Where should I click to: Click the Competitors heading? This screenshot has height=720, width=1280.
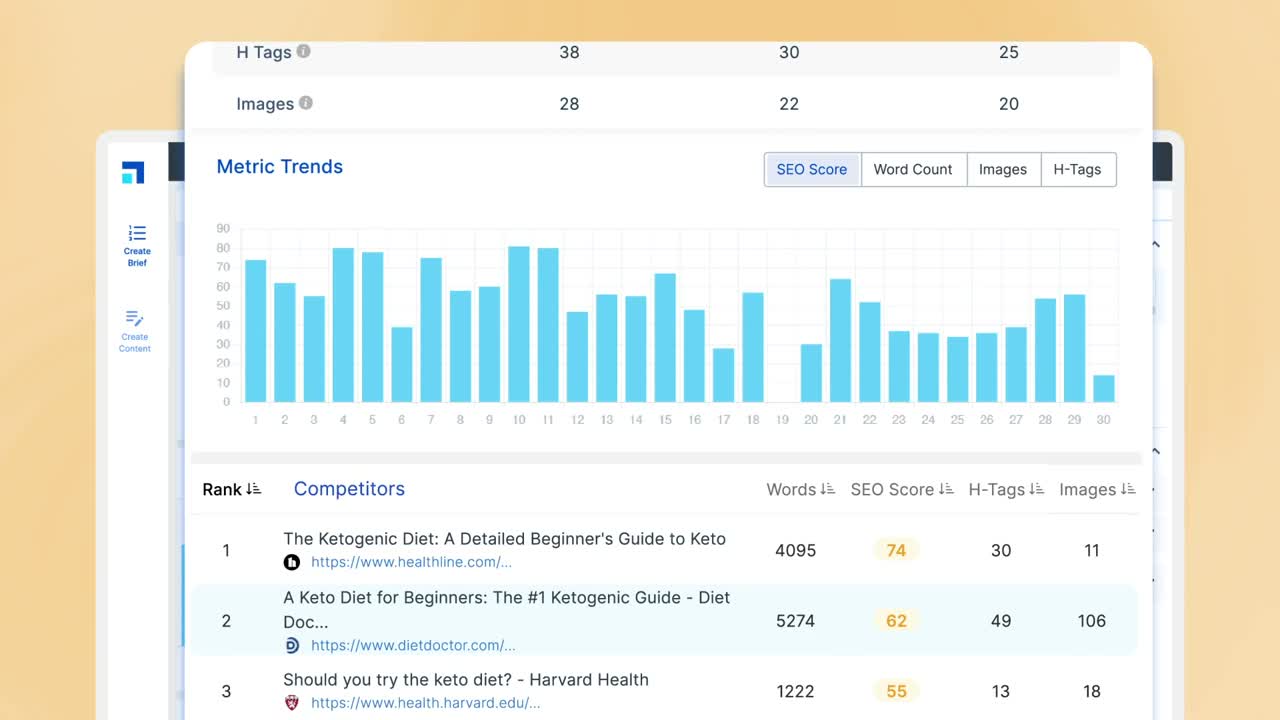[349, 489]
